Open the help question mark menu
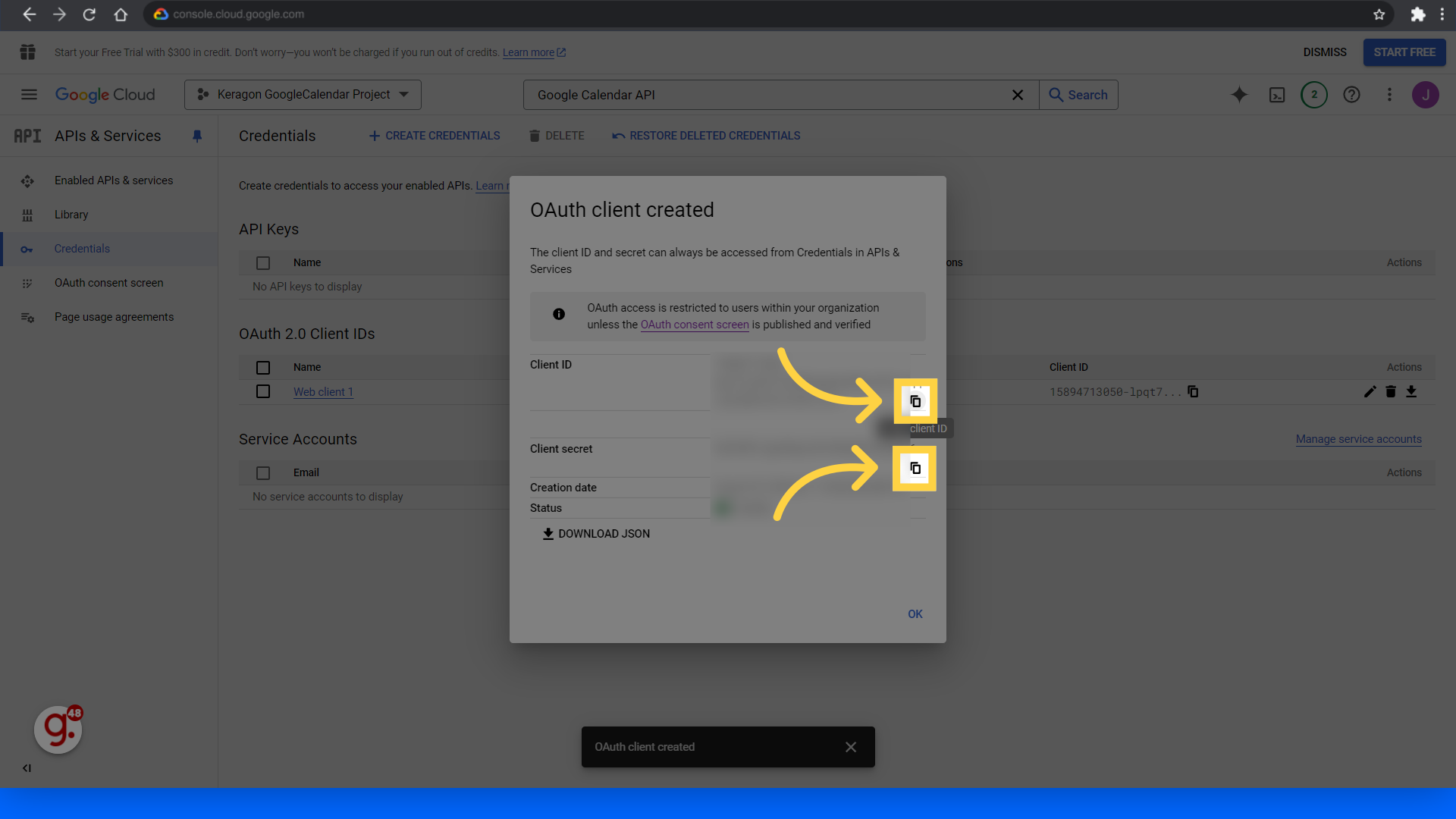The width and height of the screenshot is (1456, 819). pos(1351,95)
